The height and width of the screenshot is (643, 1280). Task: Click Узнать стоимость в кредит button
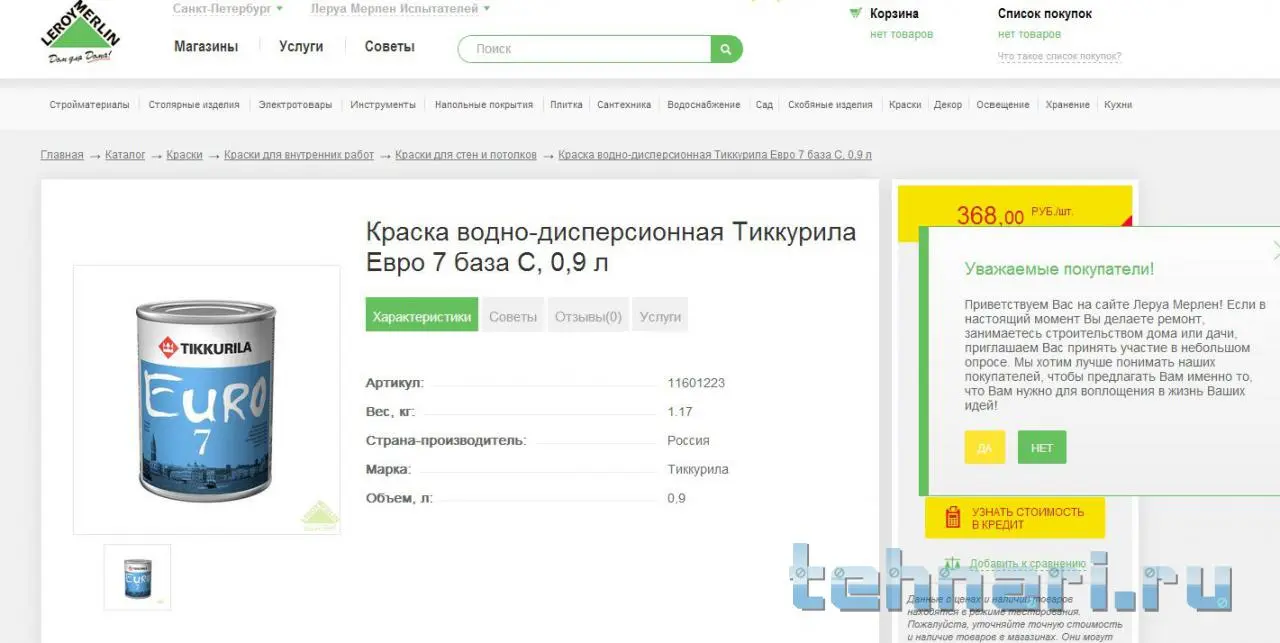pos(1015,518)
